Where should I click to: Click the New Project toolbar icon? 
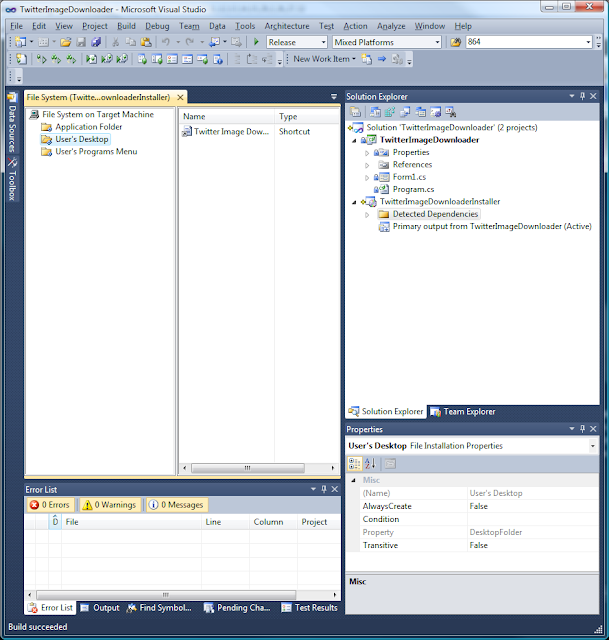[20, 42]
